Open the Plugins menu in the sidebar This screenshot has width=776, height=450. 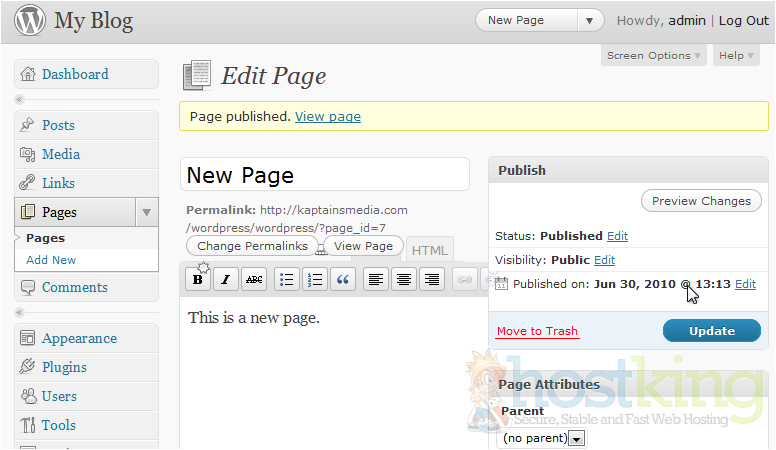[x=64, y=367]
